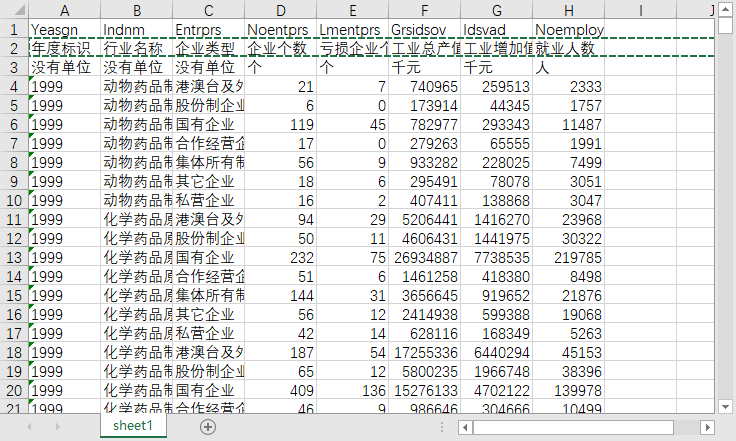Select row 13 header
This screenshot has width=736, height=441.
(14, 258)
